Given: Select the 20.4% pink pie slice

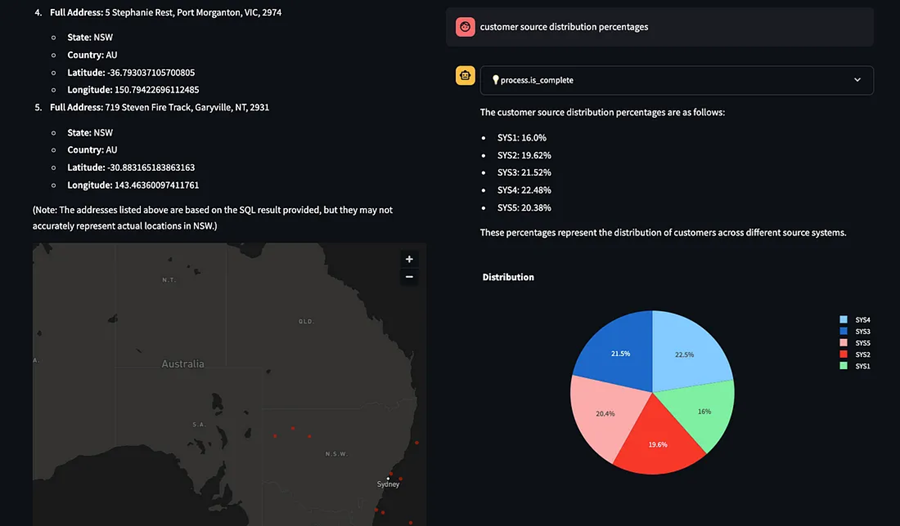Looking at the screenshot, I should [603, 415].
